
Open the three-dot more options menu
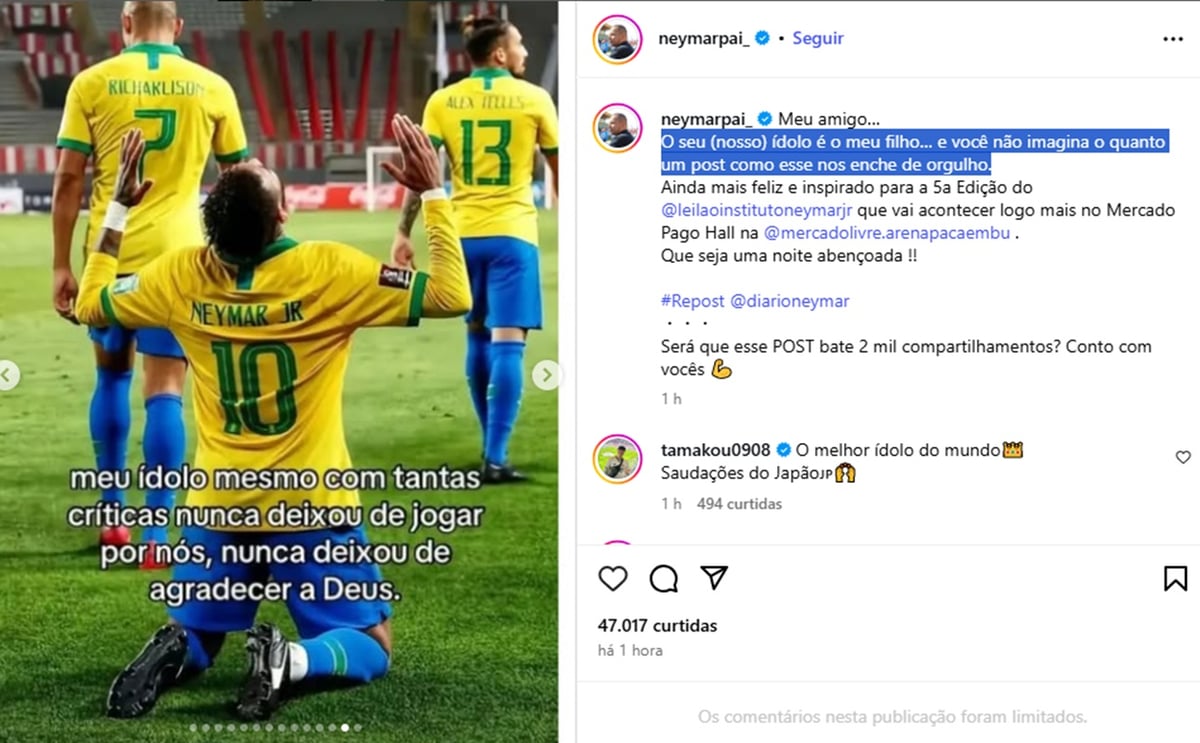[1173, 39]
